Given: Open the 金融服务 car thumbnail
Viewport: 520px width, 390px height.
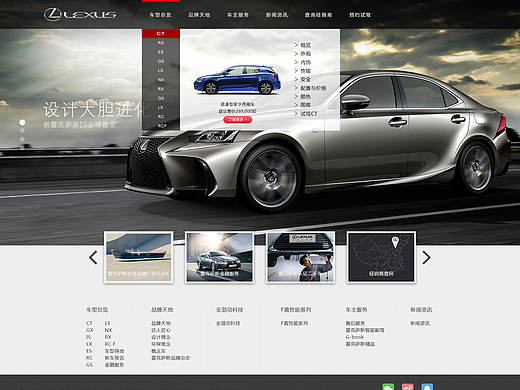Looking at the screenshot, I should tap(219, 257).
